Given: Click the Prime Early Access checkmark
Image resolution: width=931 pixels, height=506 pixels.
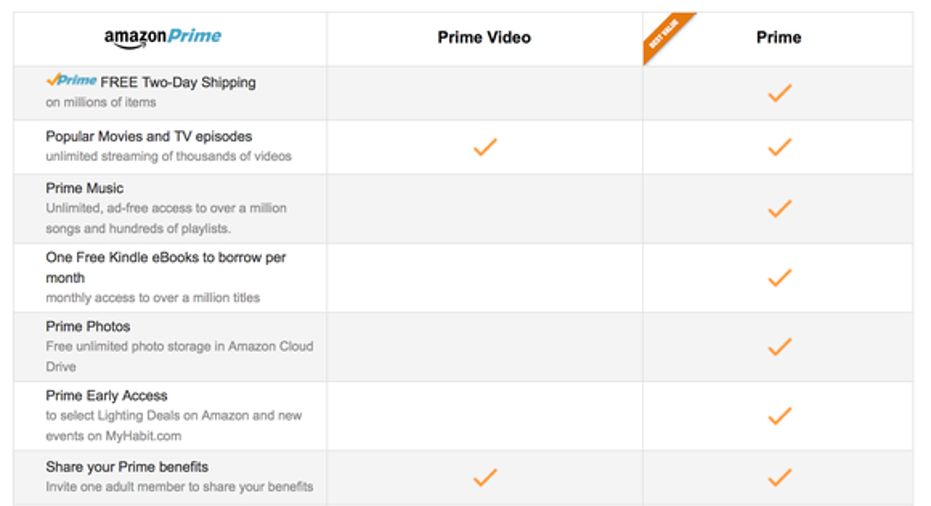Looking at the screenshot, I should tap(780, 416).
